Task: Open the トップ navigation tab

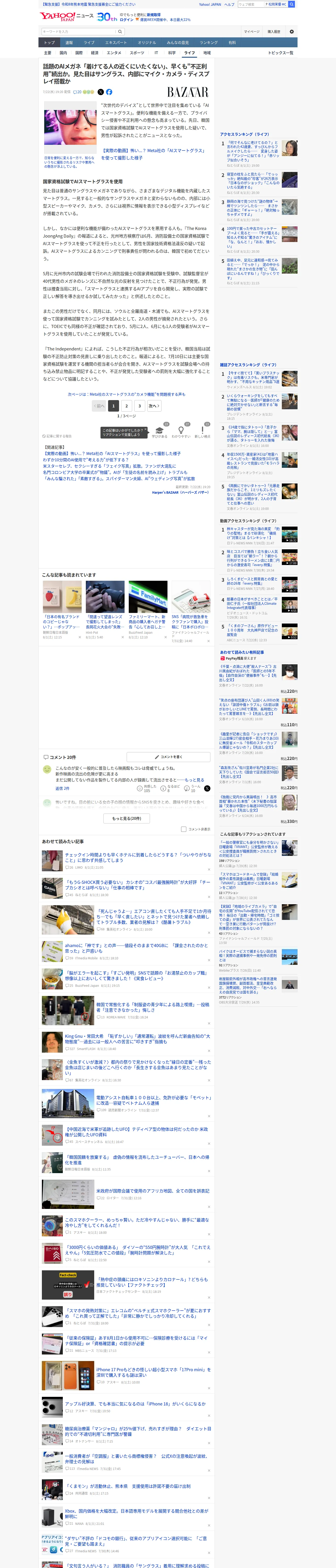Action: click(49, 43)
